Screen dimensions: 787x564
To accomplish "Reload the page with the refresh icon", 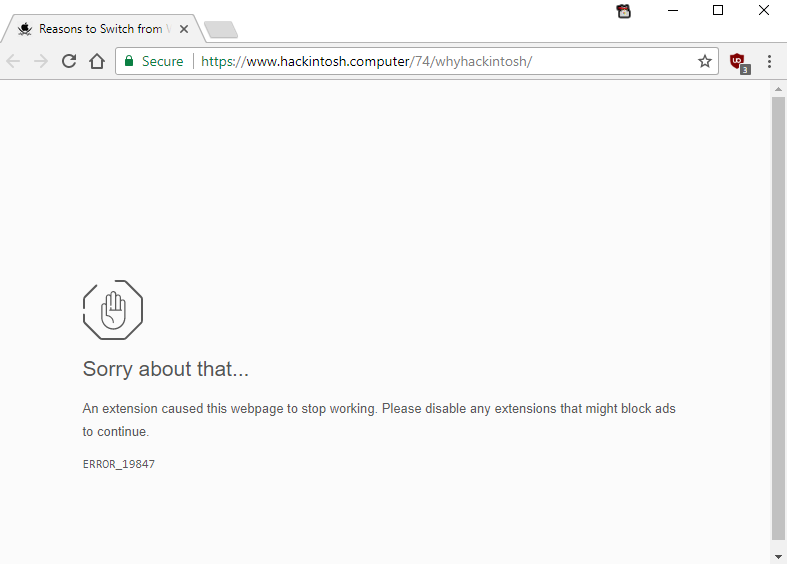I will pos(69,61).
